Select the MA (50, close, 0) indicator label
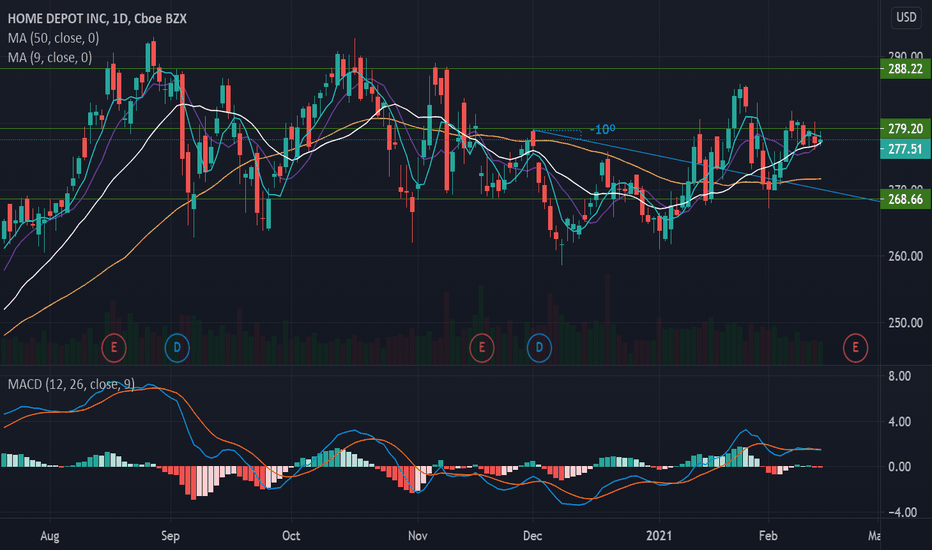 (x=53, y=38)
